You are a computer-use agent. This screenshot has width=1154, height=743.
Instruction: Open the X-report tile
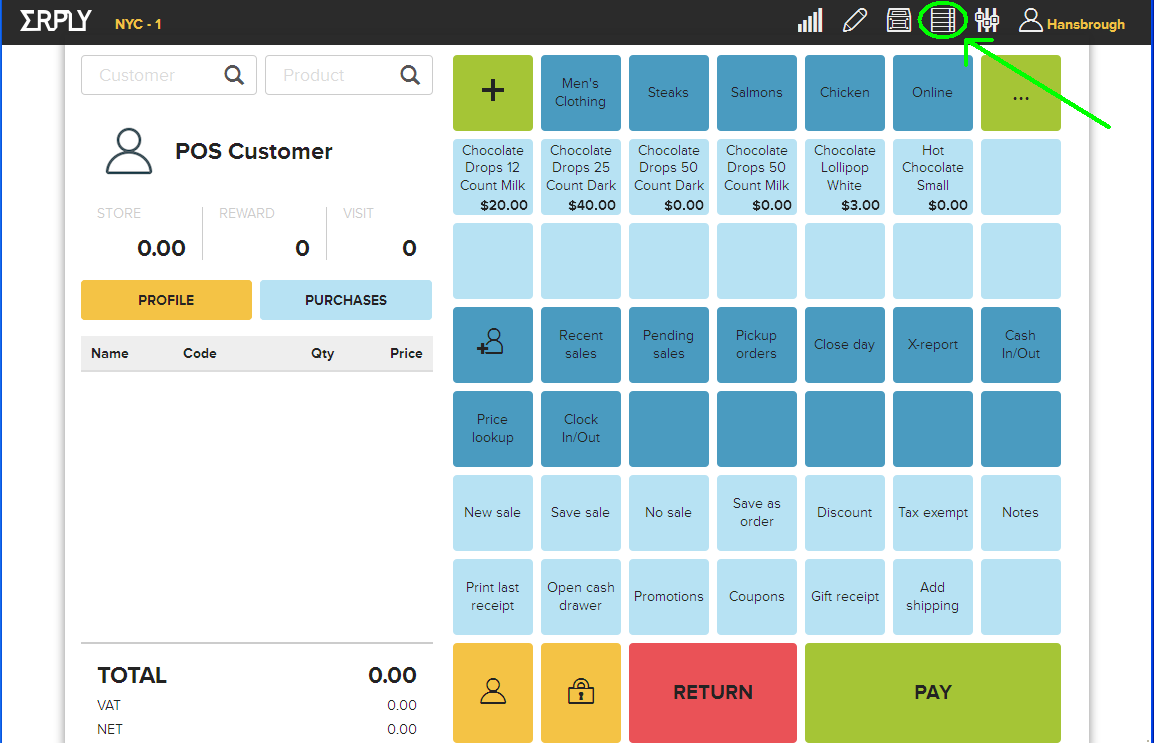coord(932,344)
